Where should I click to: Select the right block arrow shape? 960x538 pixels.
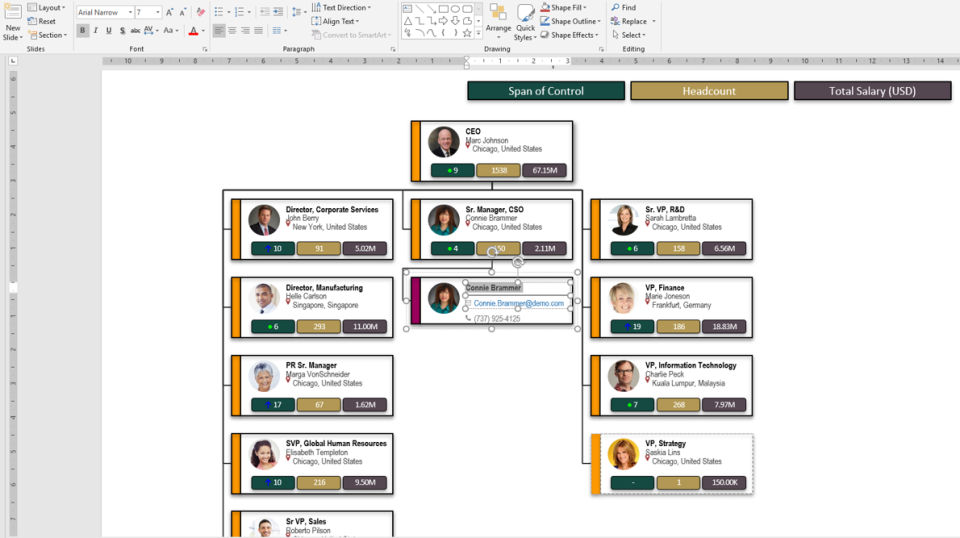(x=443, y=21)
